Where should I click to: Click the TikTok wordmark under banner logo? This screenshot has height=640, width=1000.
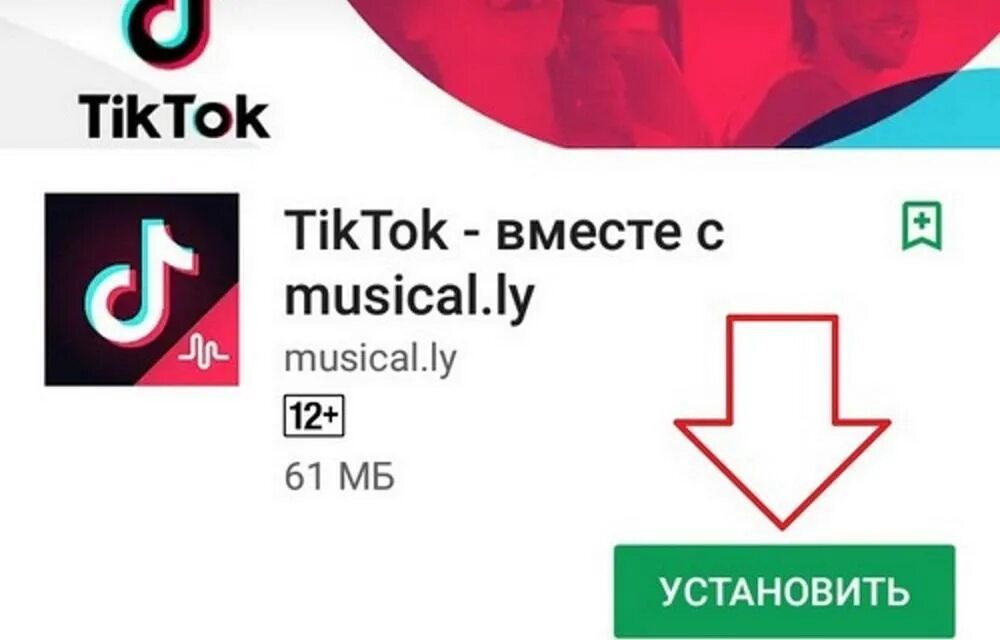[x=174, y=117]
